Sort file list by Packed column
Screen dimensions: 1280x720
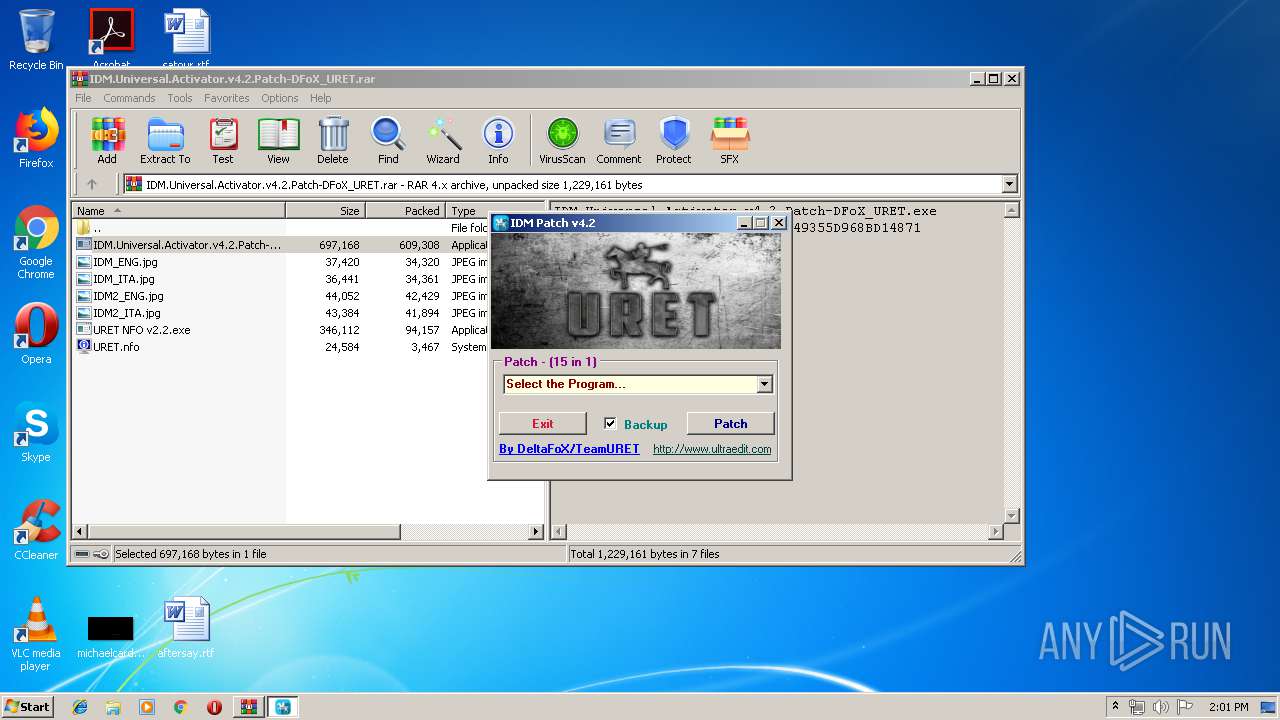(405, 210)
